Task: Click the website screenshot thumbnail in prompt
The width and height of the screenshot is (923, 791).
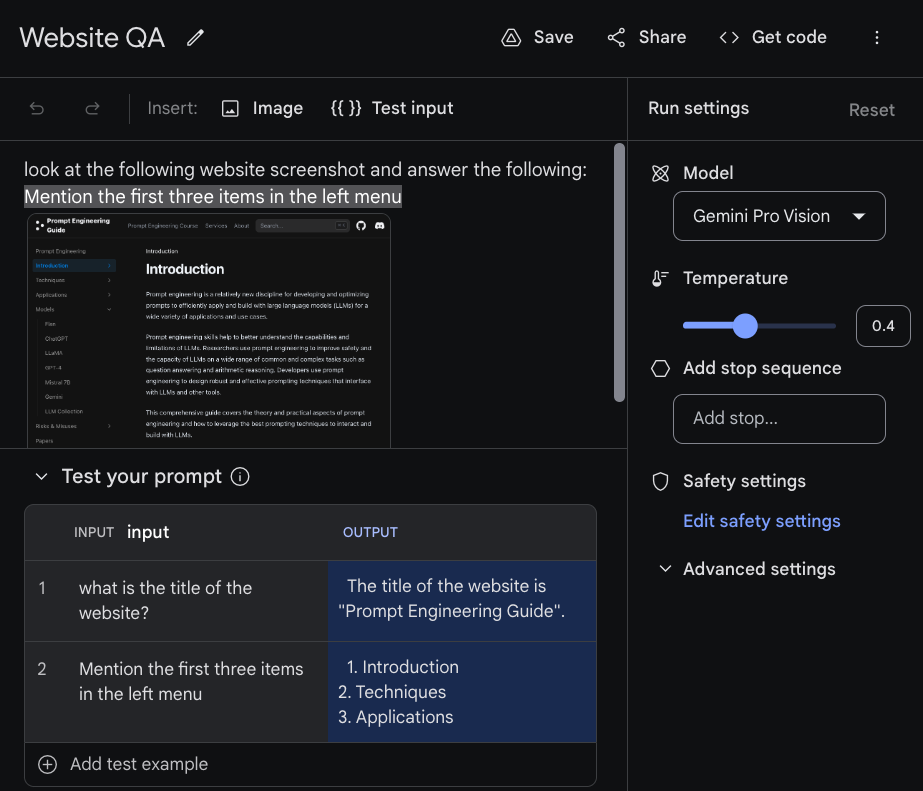Action: 208,328
